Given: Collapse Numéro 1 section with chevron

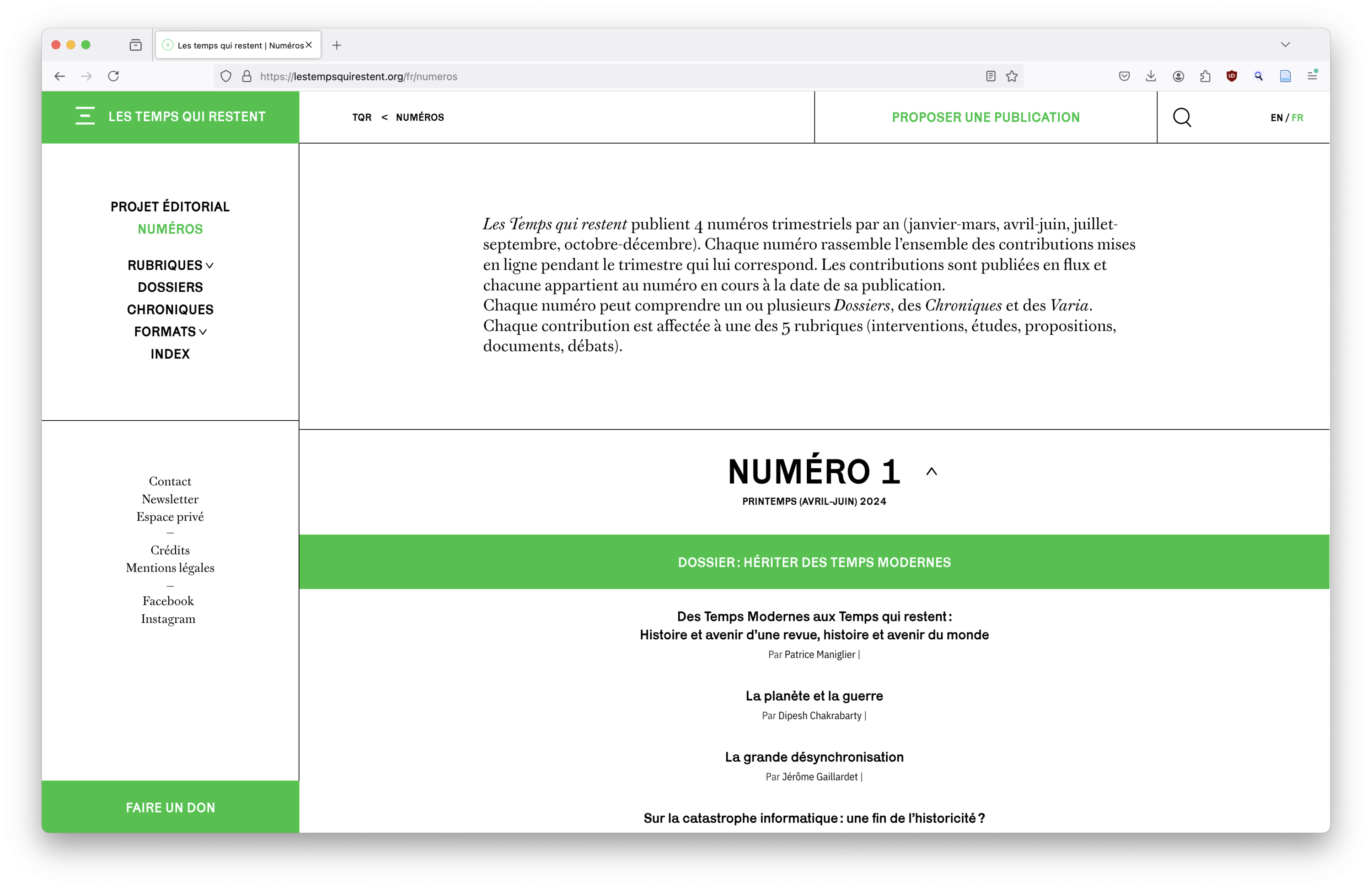Looking at the screenshot, I should (x=932, y=471).
